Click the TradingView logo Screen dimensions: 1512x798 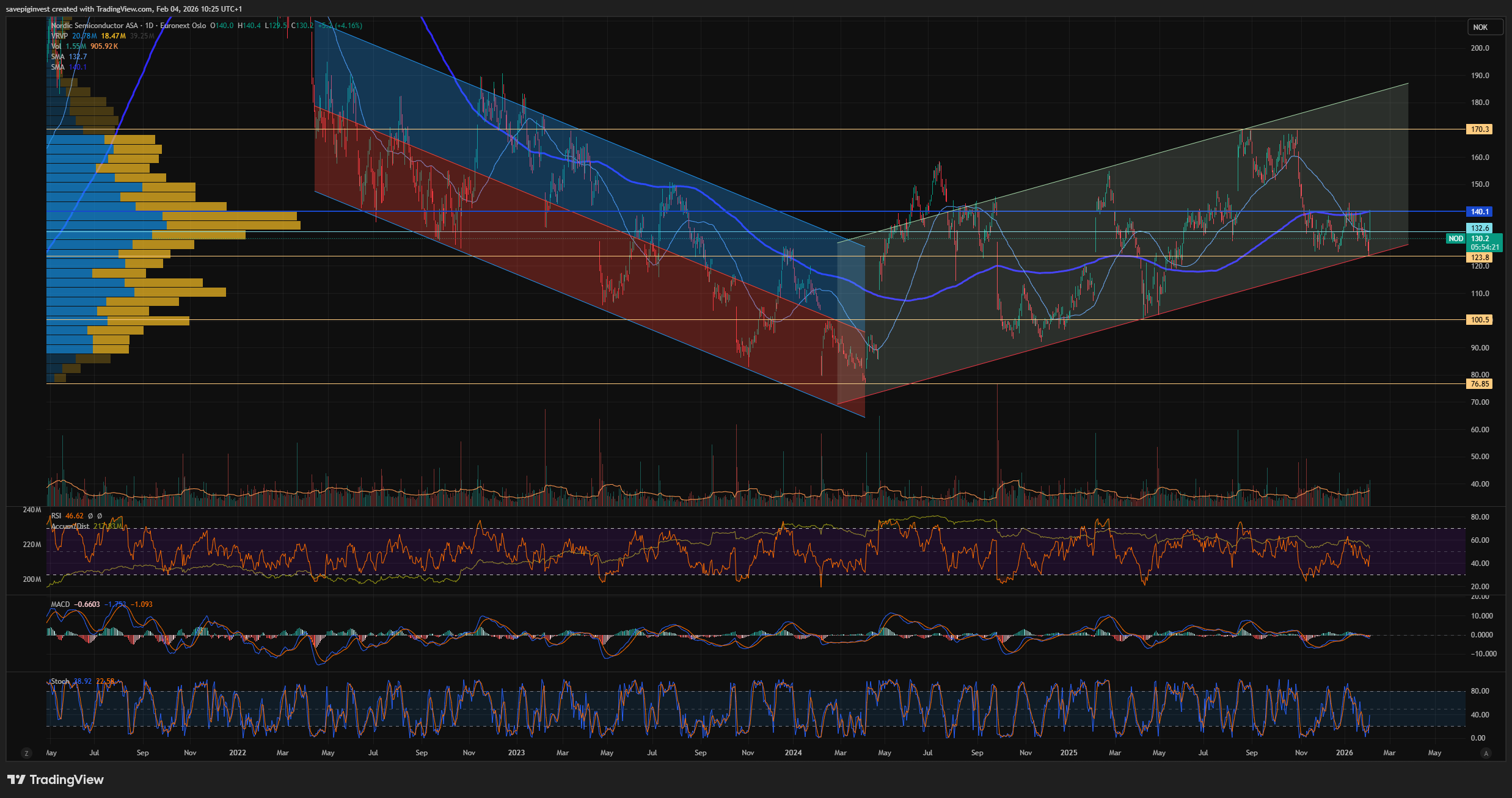click(x=56, y=780)
